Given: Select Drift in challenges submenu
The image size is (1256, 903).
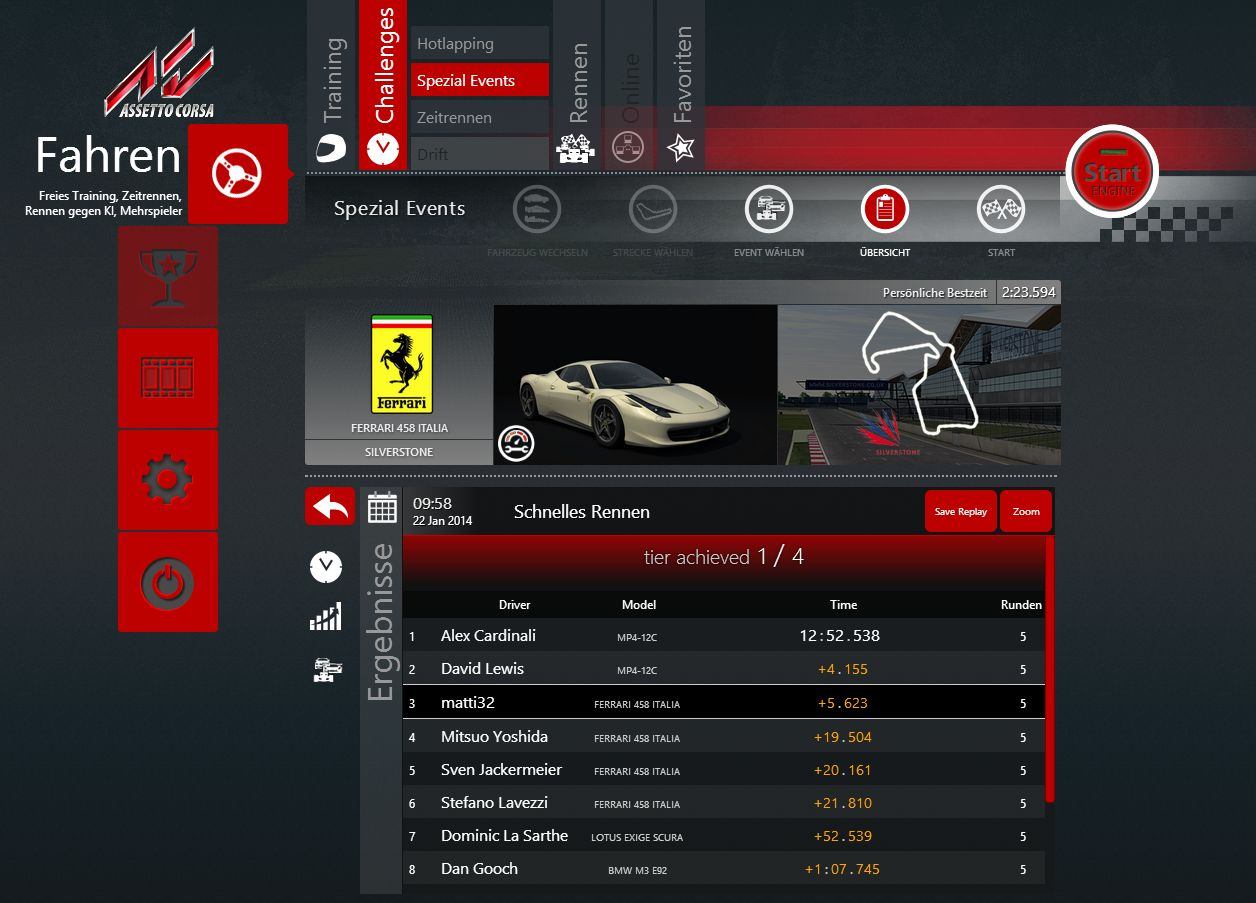Looking at the screenshot, I should click(x=479, y=154).
